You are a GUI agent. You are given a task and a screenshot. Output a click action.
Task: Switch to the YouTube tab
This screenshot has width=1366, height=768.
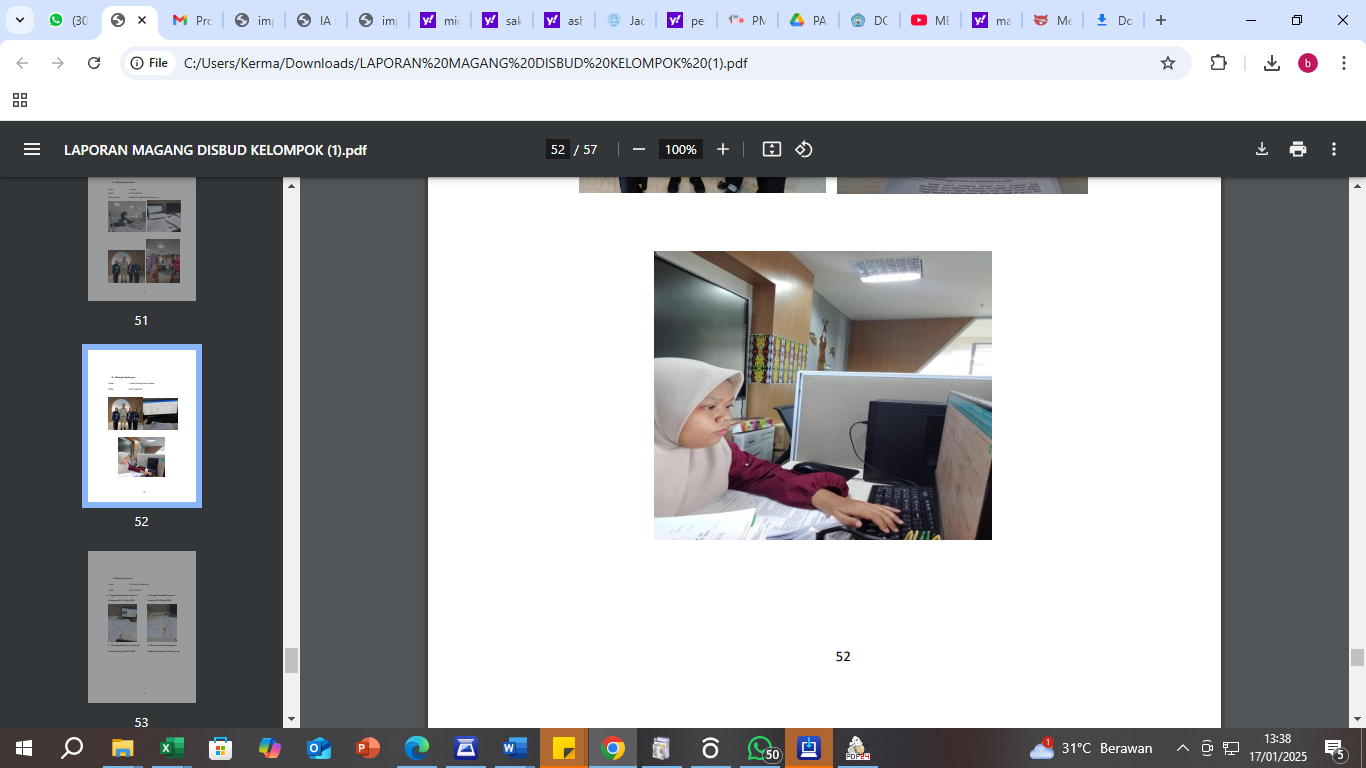[x=929, y=20]
